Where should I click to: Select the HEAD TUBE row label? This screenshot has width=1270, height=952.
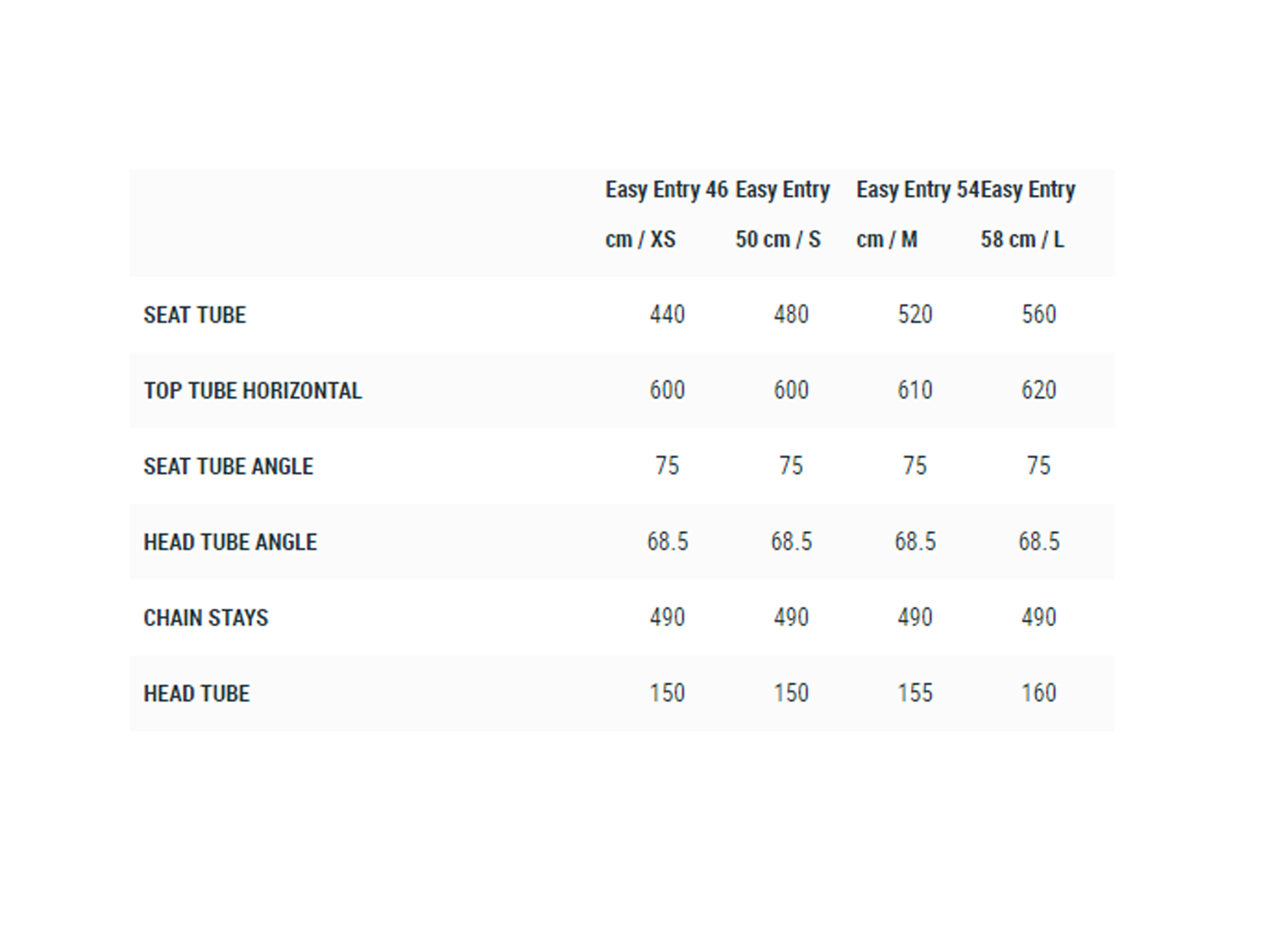point(196,693)
